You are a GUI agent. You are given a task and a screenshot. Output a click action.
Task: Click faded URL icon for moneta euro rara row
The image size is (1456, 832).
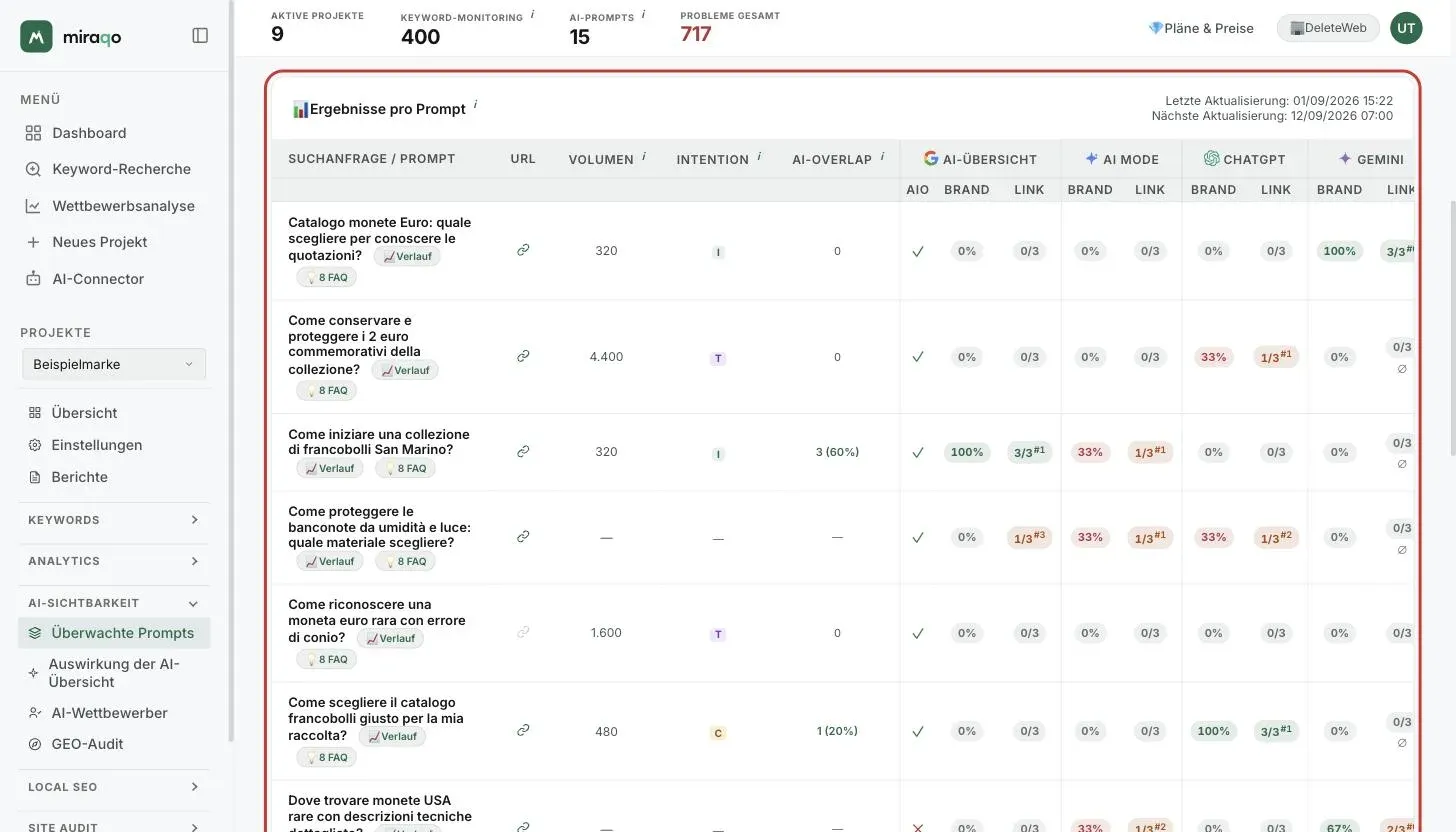point(523,632)
